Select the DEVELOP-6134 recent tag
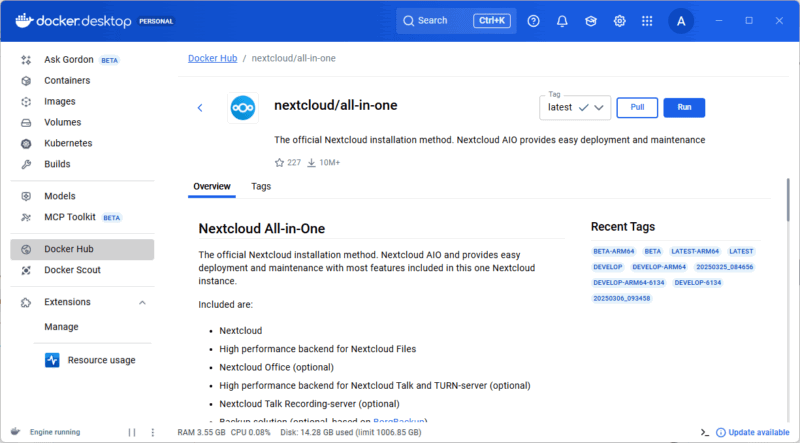The height and width of the screenshot is (443, 800). point(697,283)
